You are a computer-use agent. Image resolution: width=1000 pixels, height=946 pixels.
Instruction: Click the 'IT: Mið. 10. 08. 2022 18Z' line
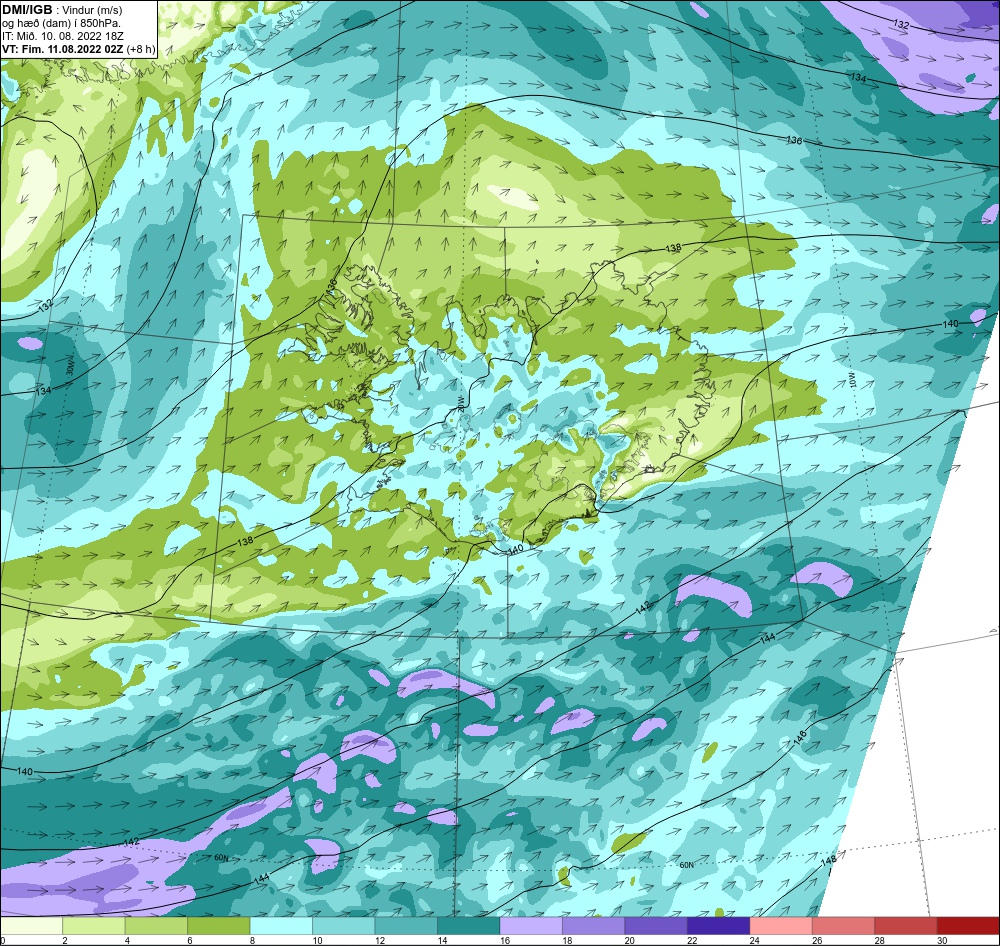[63, 36]
